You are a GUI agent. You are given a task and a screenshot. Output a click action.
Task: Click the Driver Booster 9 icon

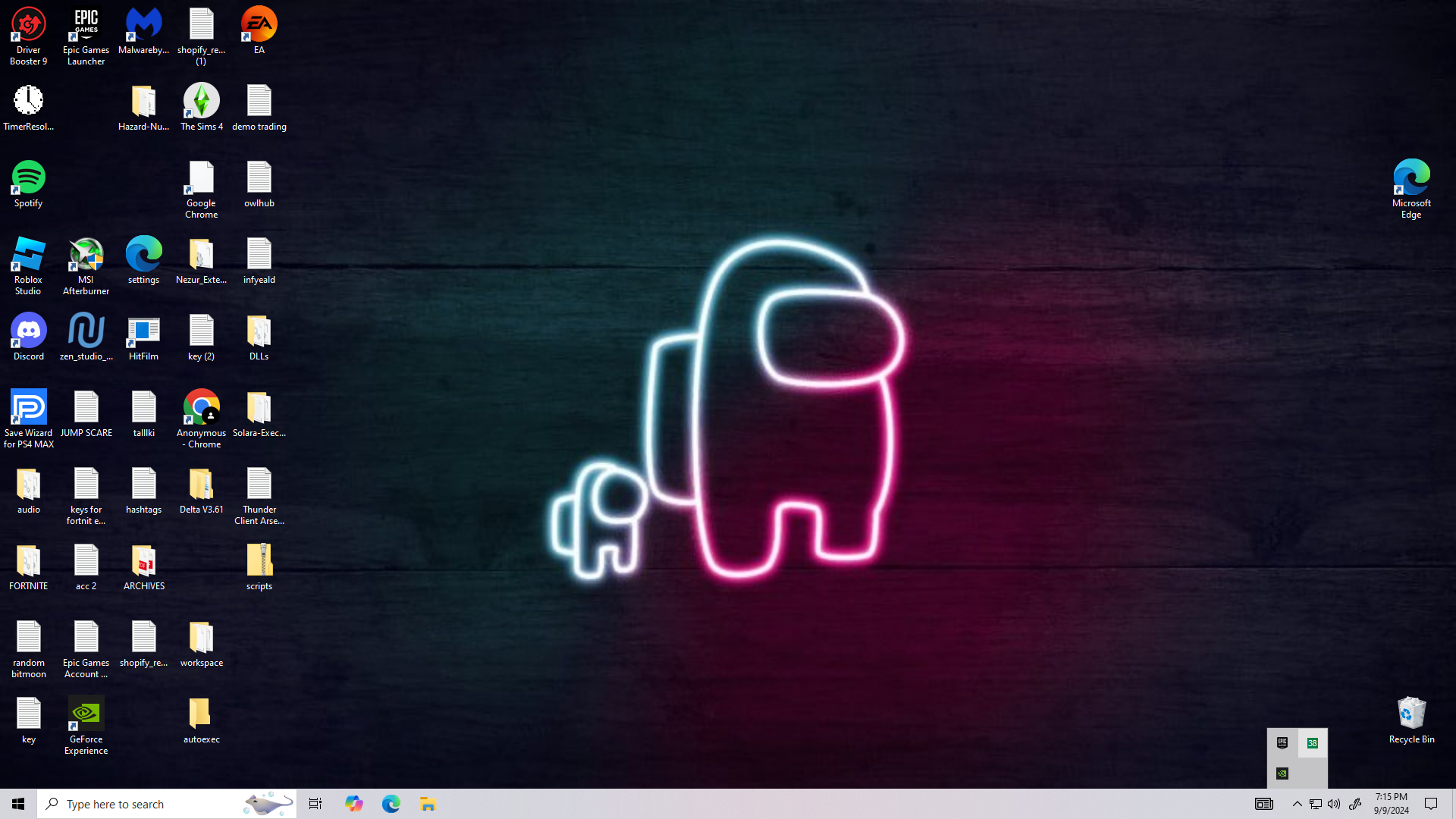tap(28, 34)
